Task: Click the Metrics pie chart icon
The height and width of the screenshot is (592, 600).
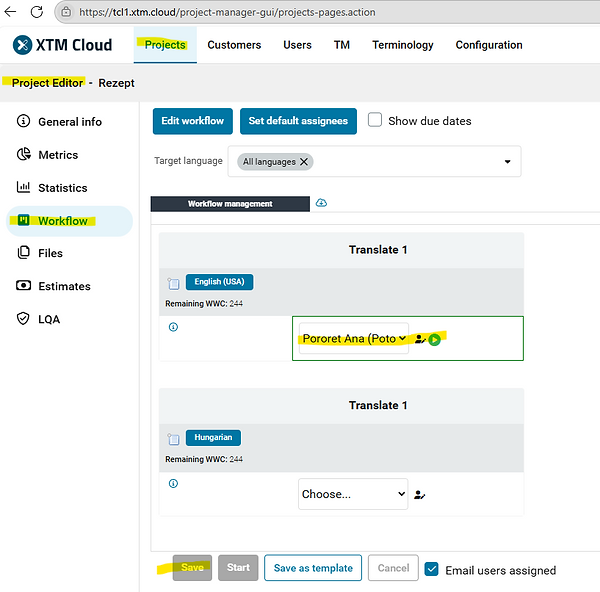Action: [x=23, y=154]
